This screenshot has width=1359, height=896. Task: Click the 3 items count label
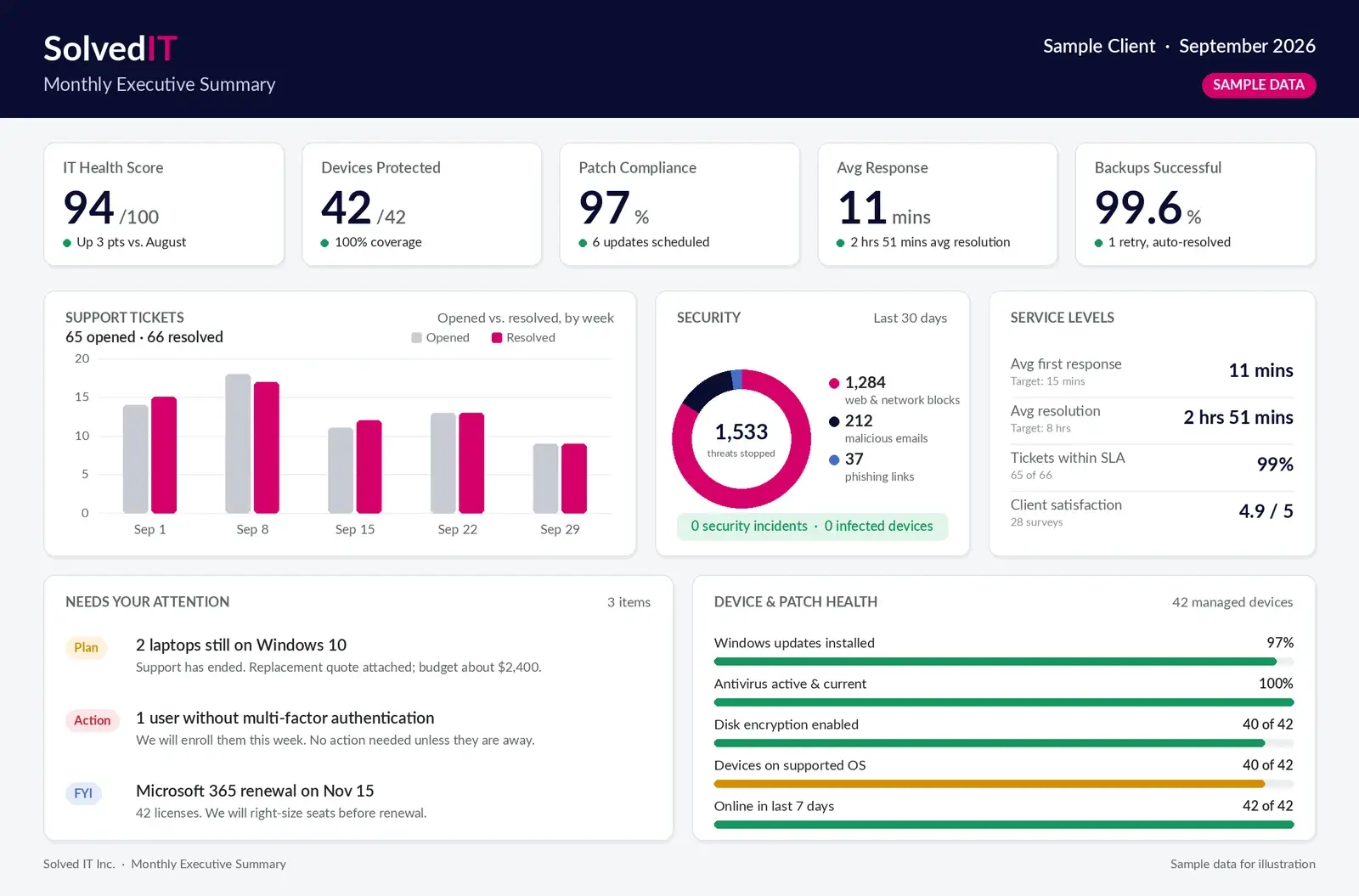pos(629,602)
